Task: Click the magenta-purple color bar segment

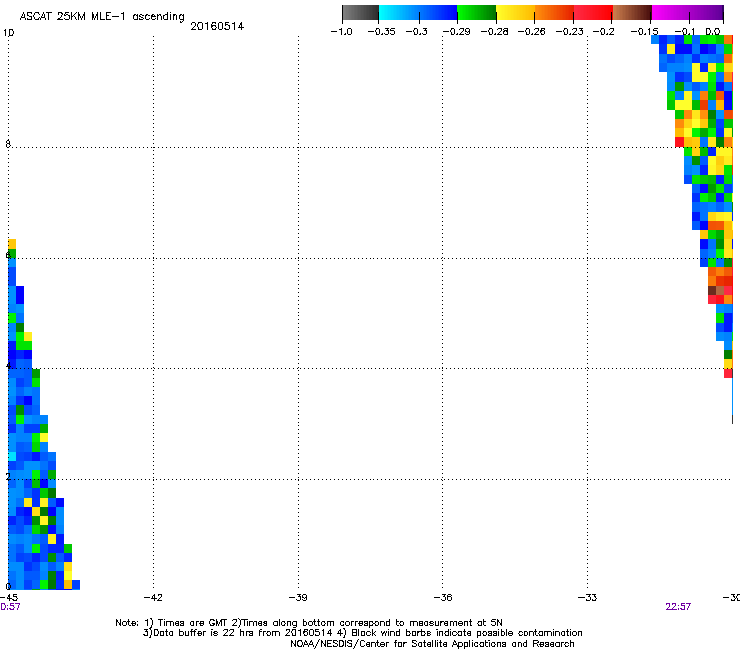Action: 688,13
